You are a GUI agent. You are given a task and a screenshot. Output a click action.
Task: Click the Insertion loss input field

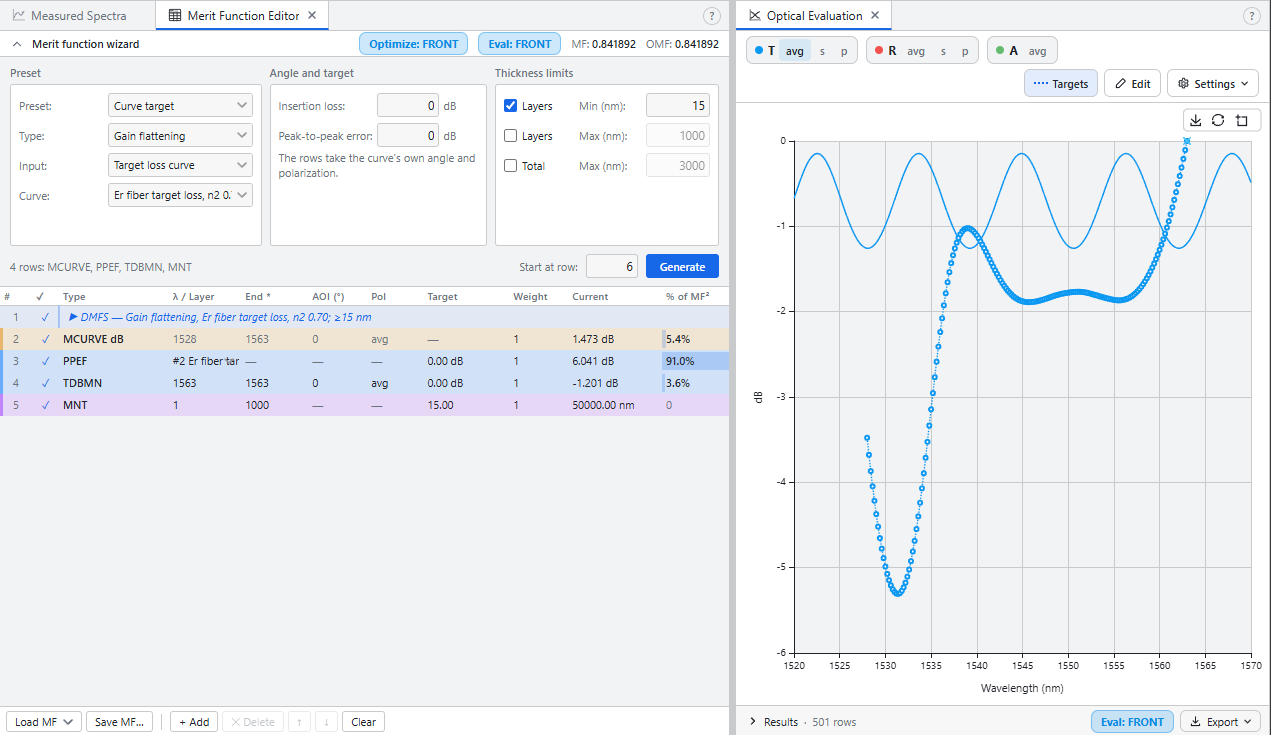coord(407,105)
